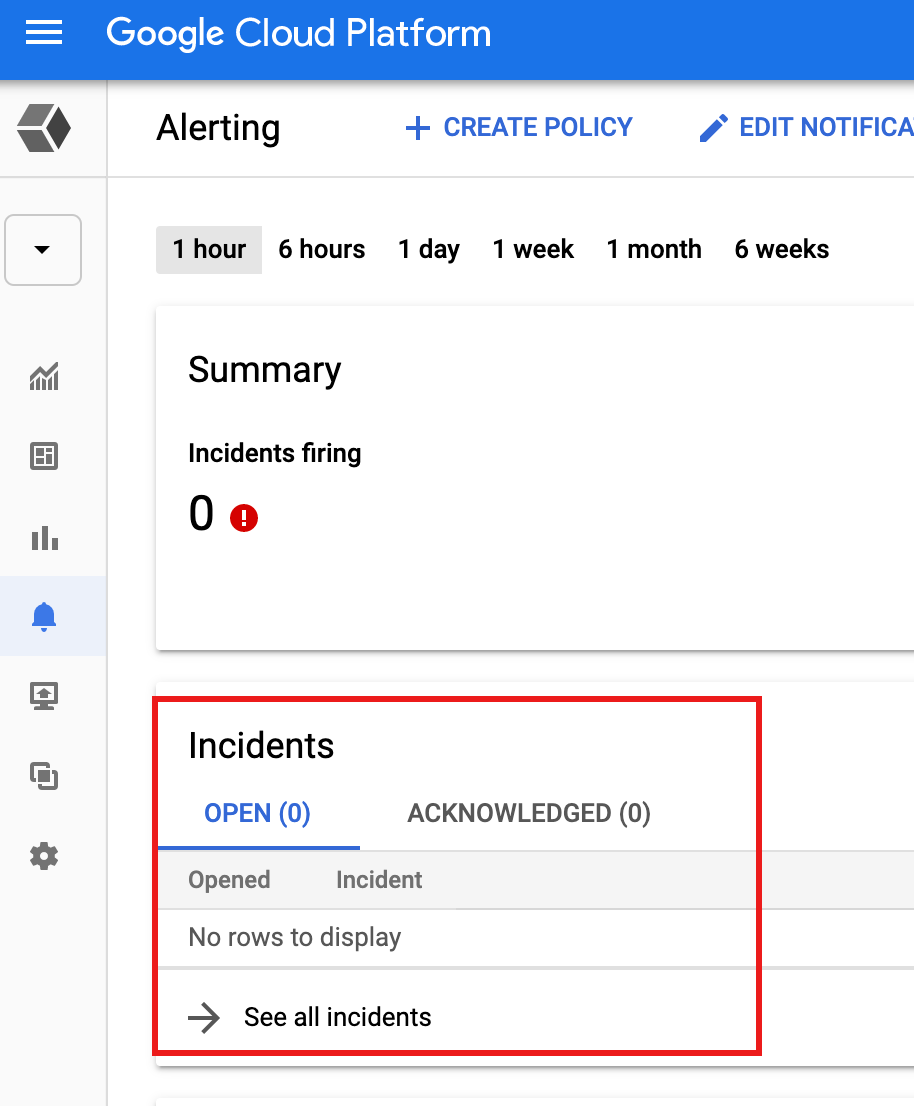The image size is (914, 1106).
Task: Open the Metrics explorer bar chart icon
Action: (44, 538)
